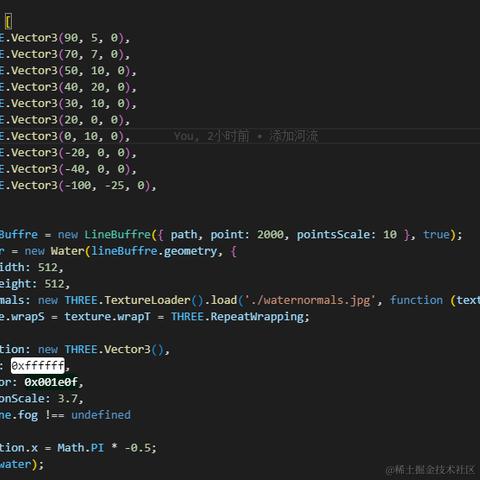
Task: Place cursor on Vector3(90, 5, 0) line
Action: coord(65,38)
